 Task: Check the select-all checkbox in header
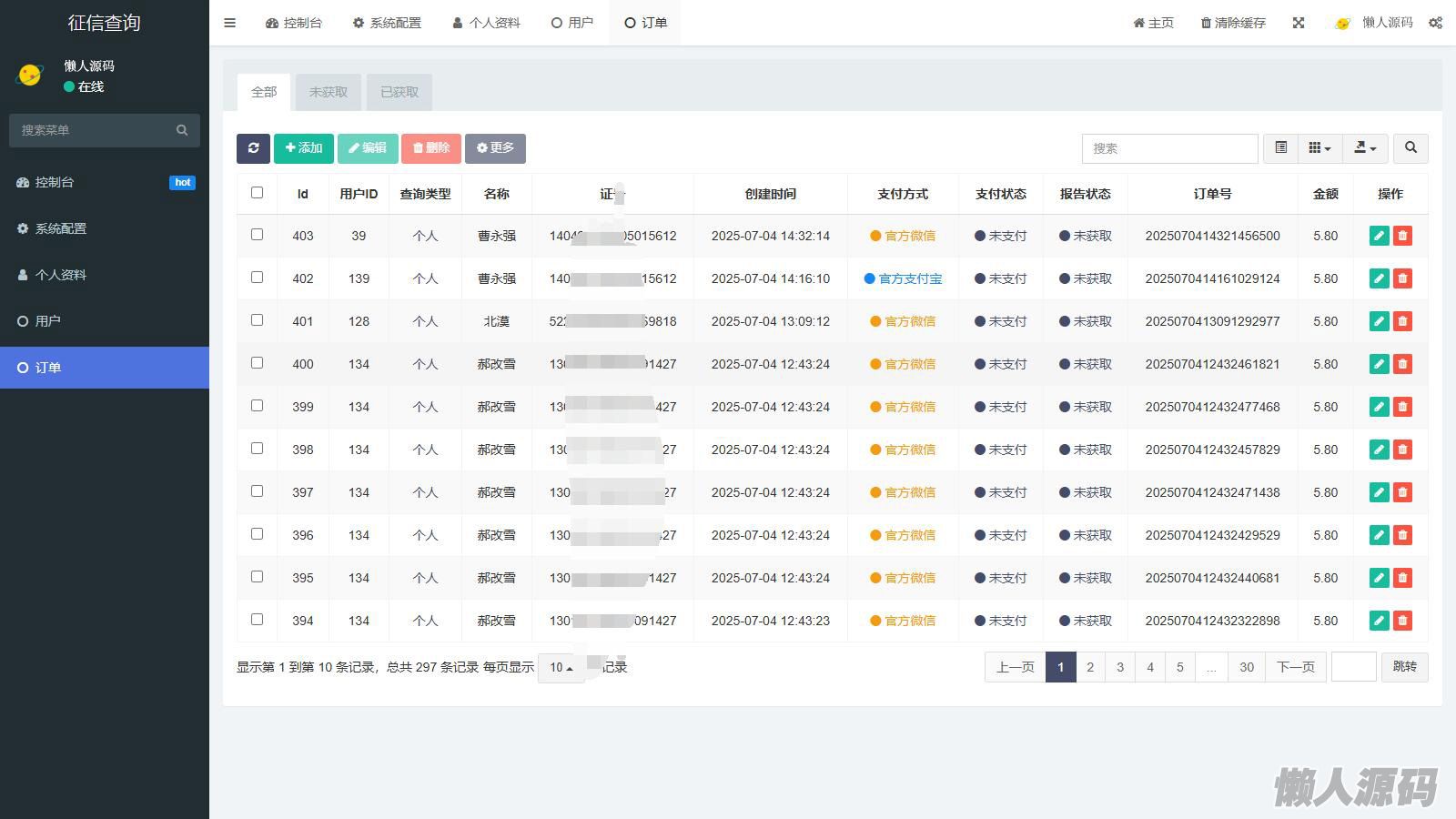click(x=257, y=193)
